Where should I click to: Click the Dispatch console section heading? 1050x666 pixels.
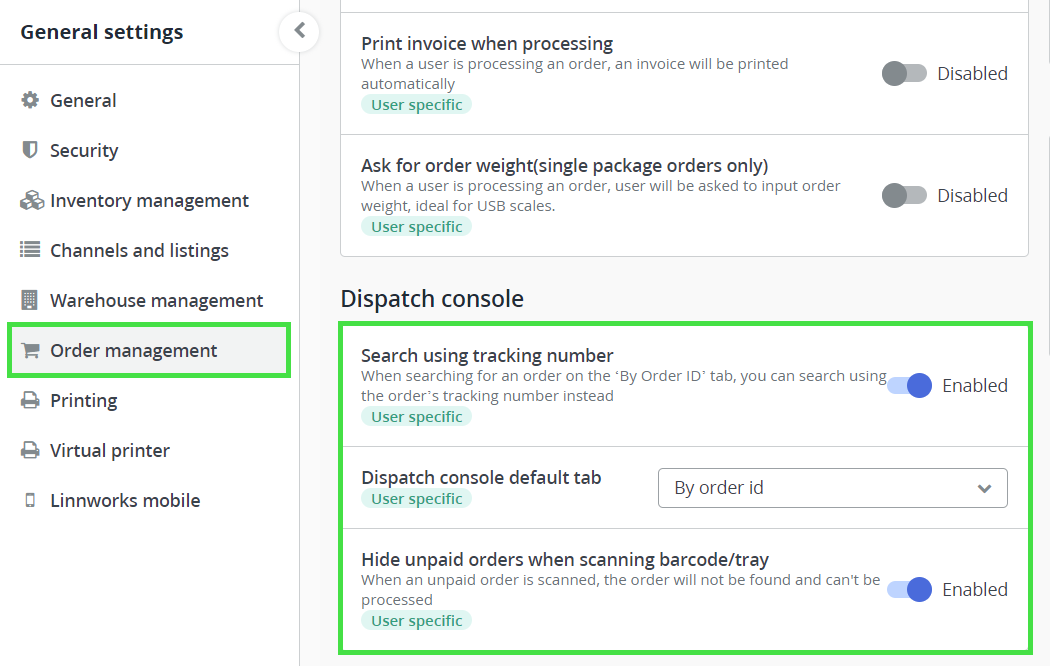[x=432, y=299]
